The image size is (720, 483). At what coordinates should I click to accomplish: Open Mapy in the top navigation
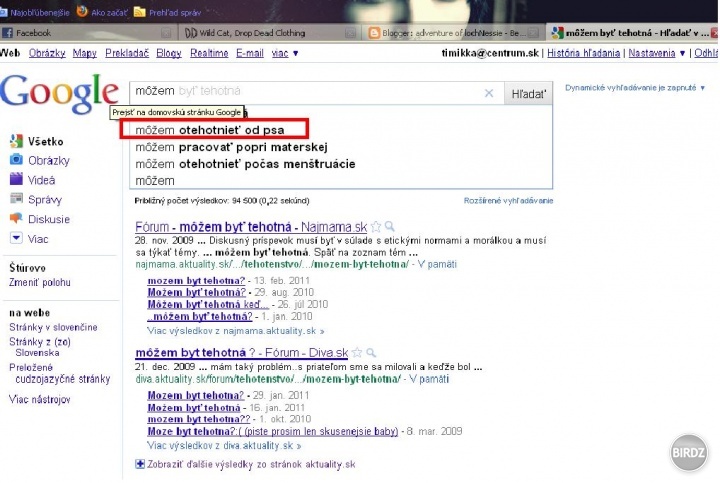tap(84, 53)
